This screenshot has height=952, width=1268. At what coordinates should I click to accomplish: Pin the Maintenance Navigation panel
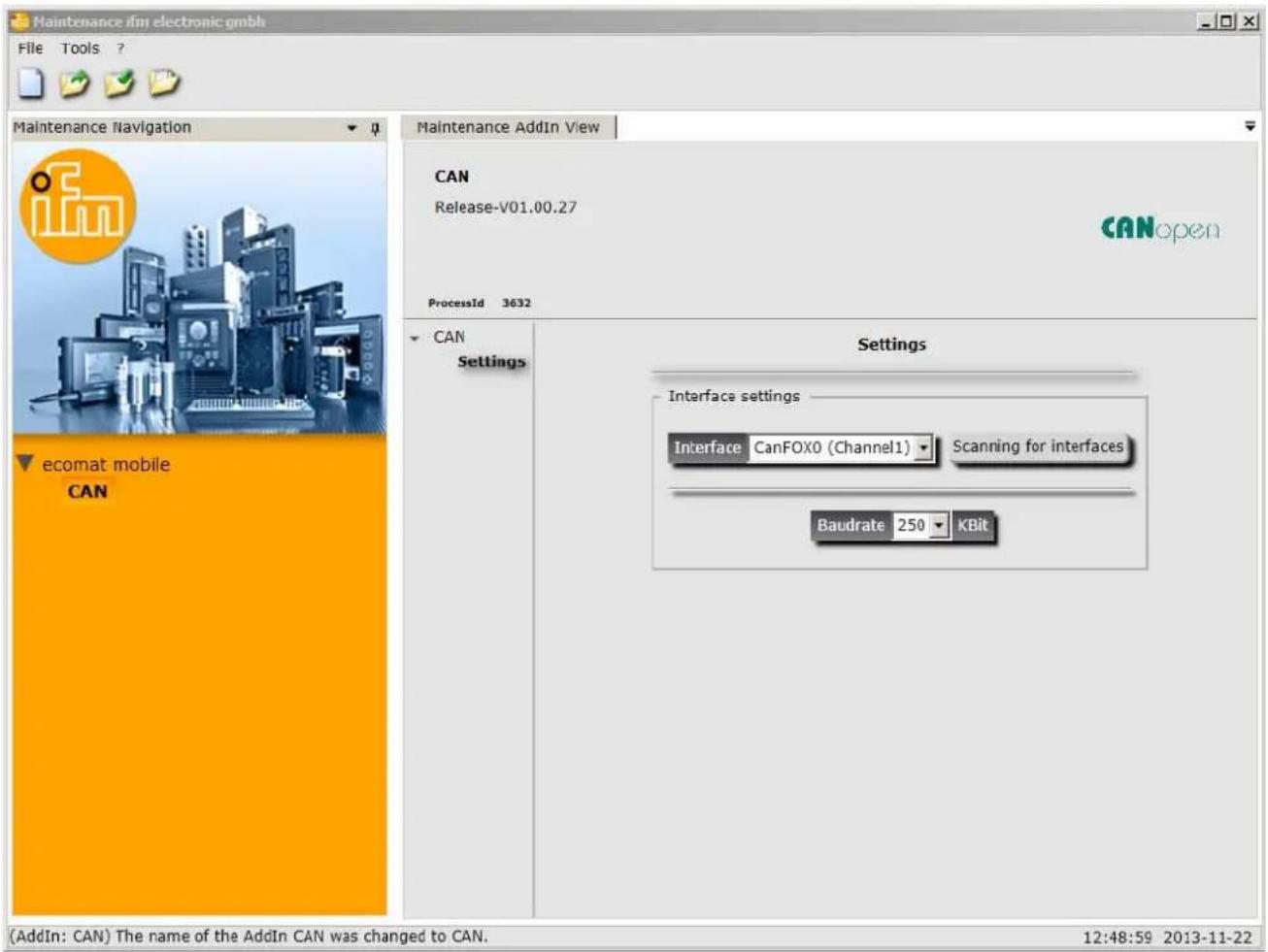(376, 128)
